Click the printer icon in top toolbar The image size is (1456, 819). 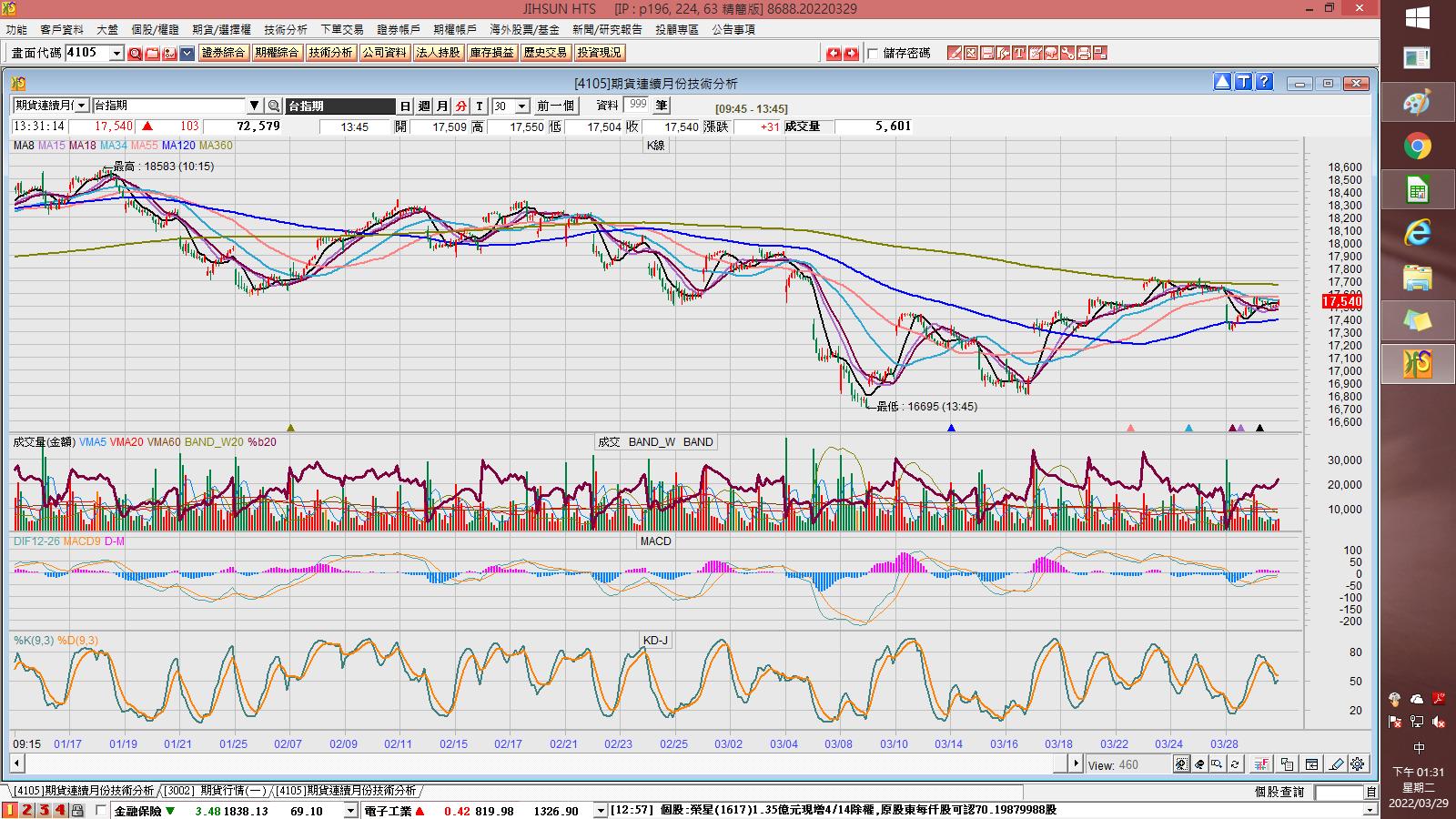click(x=1085, y=54)
